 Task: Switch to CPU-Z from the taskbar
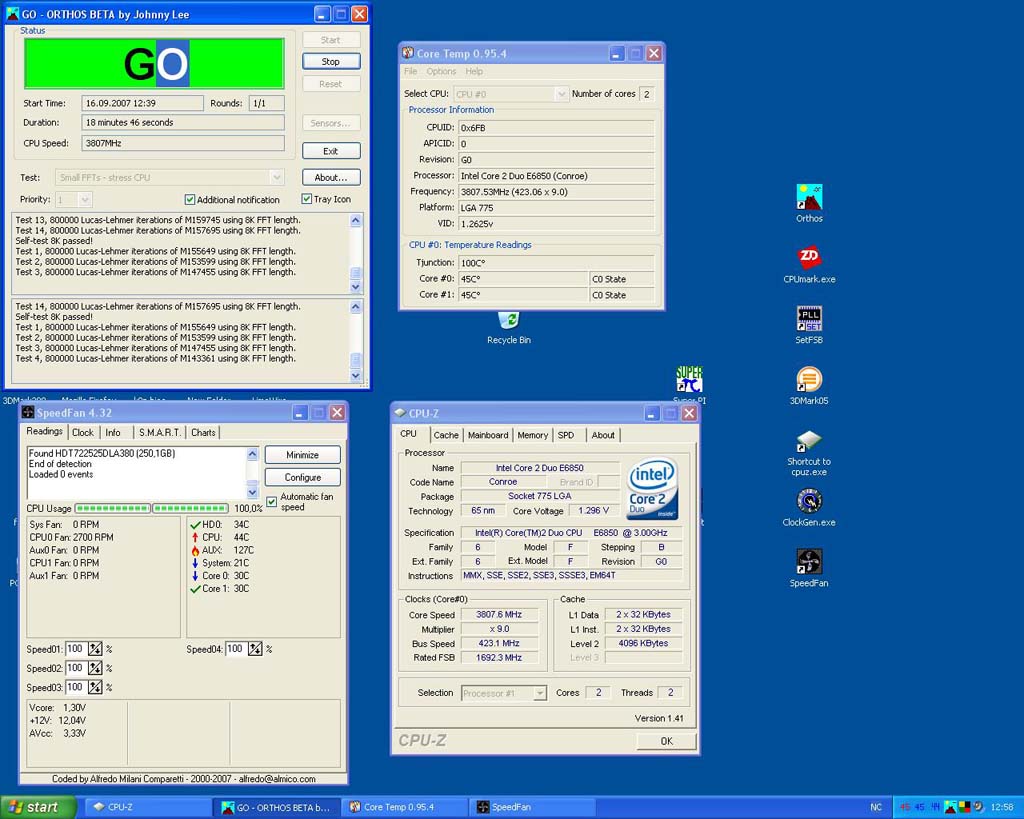click(x=148, y=807)
